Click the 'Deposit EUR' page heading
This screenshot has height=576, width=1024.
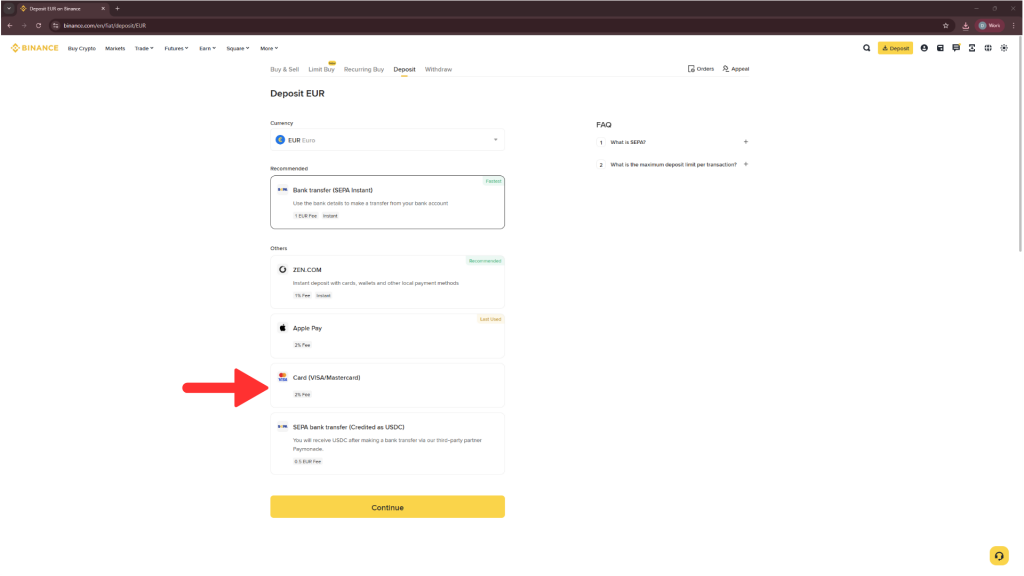click(297, 93)
